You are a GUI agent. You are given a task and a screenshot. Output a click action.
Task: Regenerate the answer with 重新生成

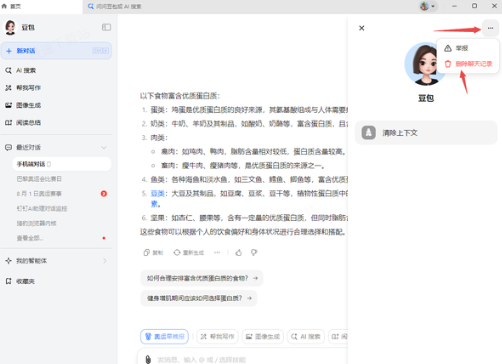[x=189, y=253]
